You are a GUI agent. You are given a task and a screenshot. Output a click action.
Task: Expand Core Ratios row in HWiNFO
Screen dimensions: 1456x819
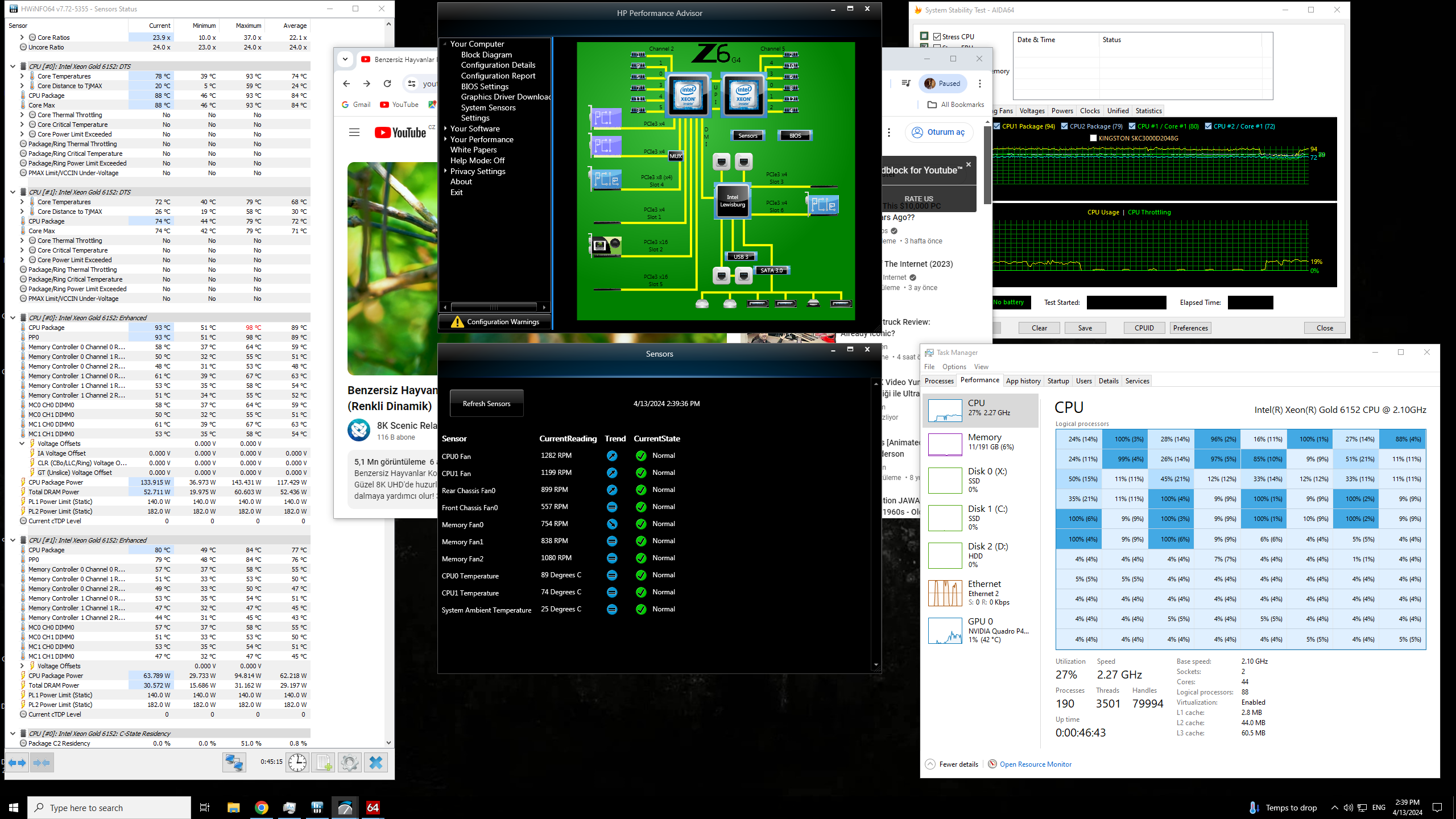22,38
